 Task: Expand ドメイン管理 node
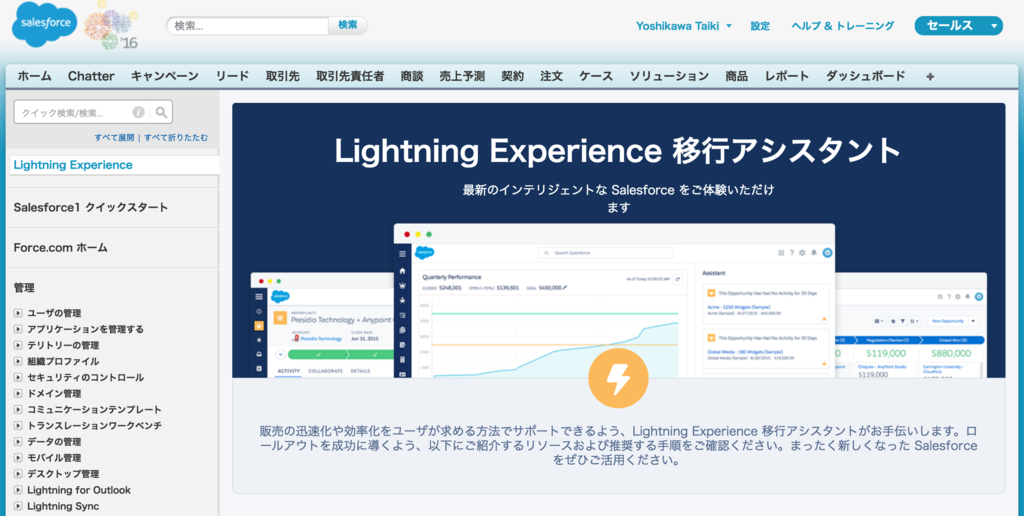click(18, 394)
